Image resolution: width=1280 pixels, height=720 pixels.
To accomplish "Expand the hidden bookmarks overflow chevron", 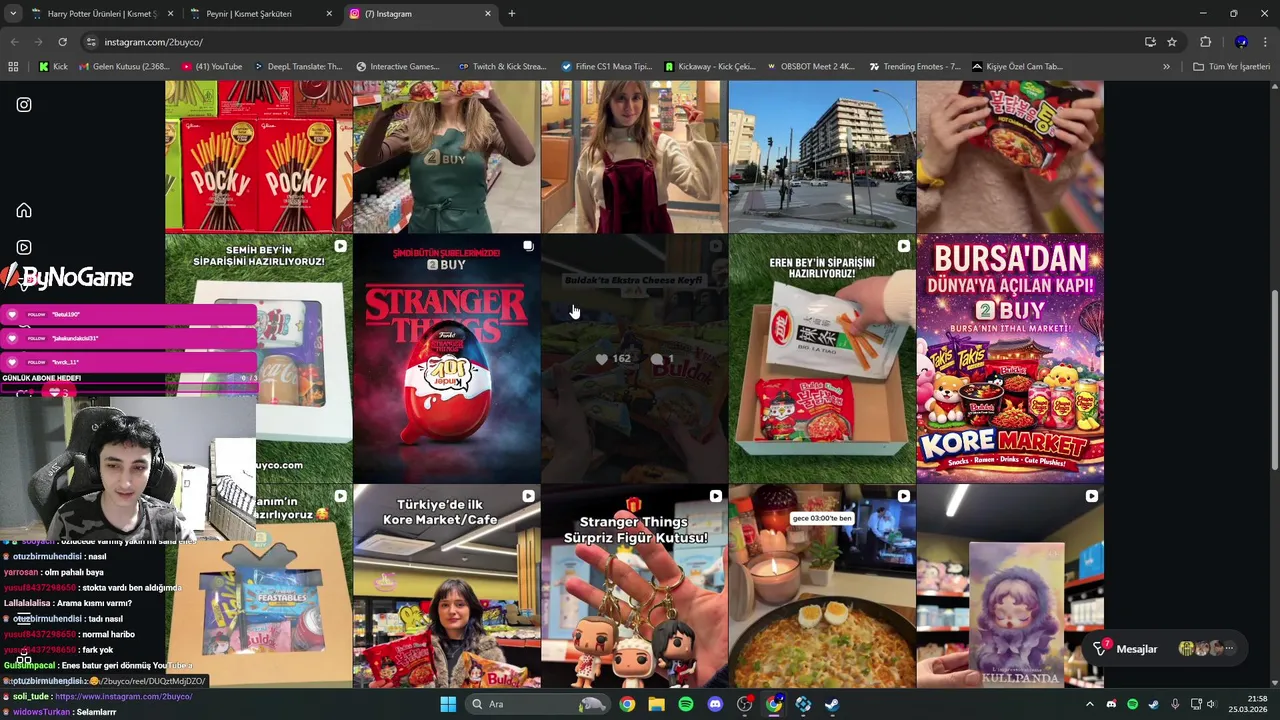I will [x=1166, y=67].
